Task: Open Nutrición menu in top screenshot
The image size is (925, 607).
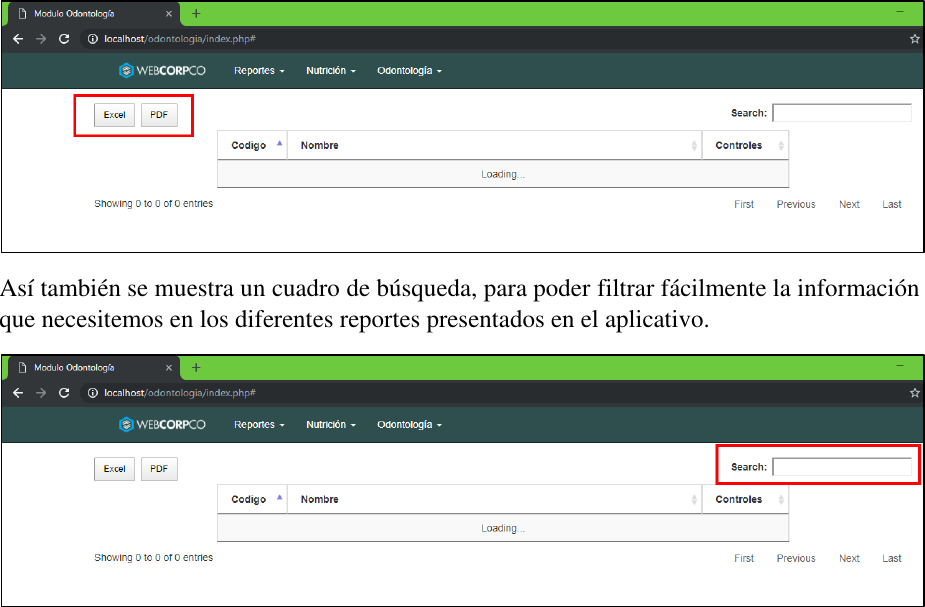Action: [x=330, y=71]
